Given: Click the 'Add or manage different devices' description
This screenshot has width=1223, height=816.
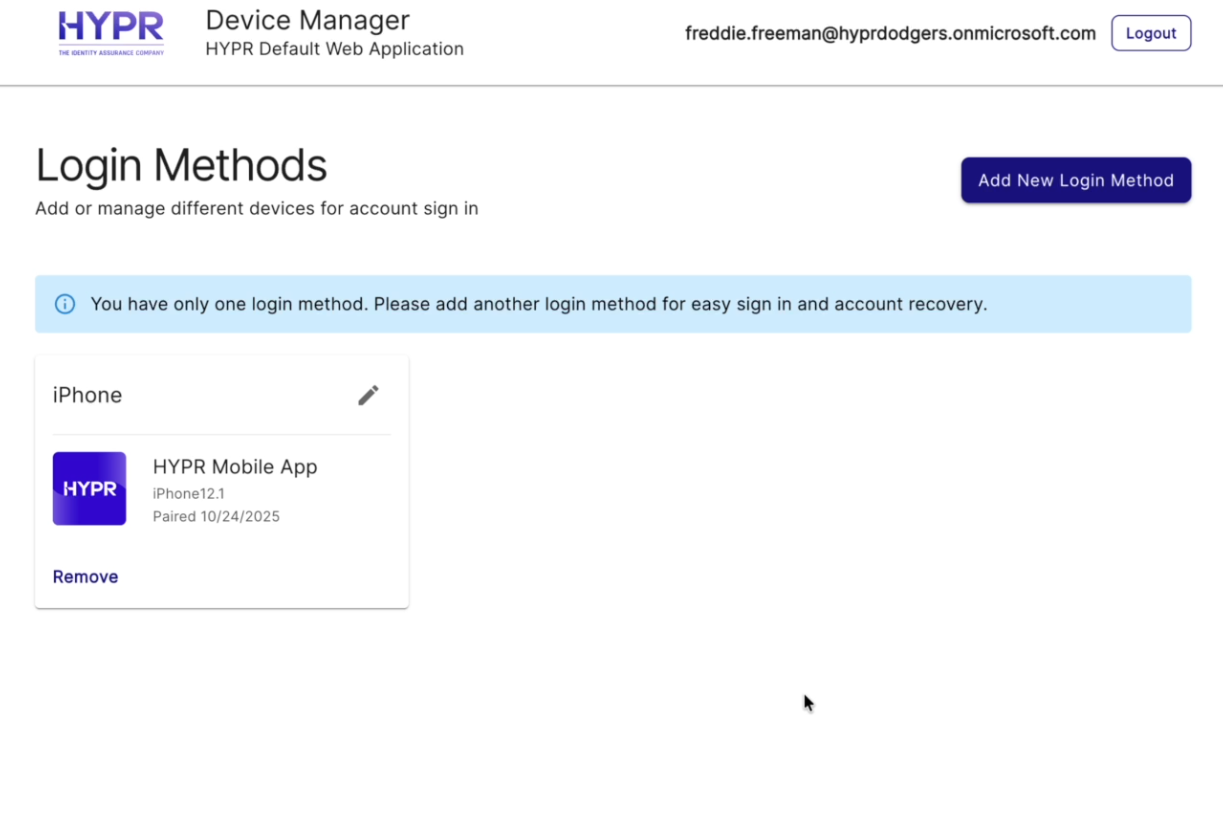Looking at the screenshot, I should click(256, 209).
